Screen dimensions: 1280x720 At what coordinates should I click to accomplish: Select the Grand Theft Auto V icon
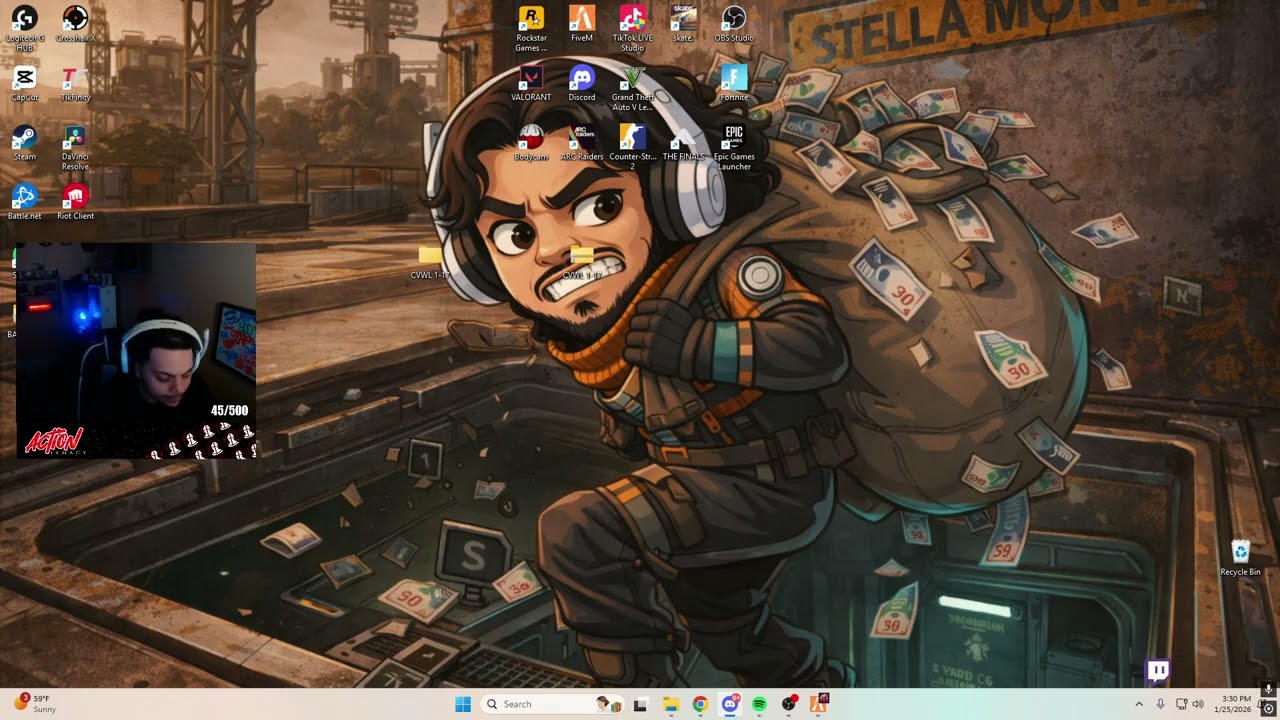tap(632, 89)
